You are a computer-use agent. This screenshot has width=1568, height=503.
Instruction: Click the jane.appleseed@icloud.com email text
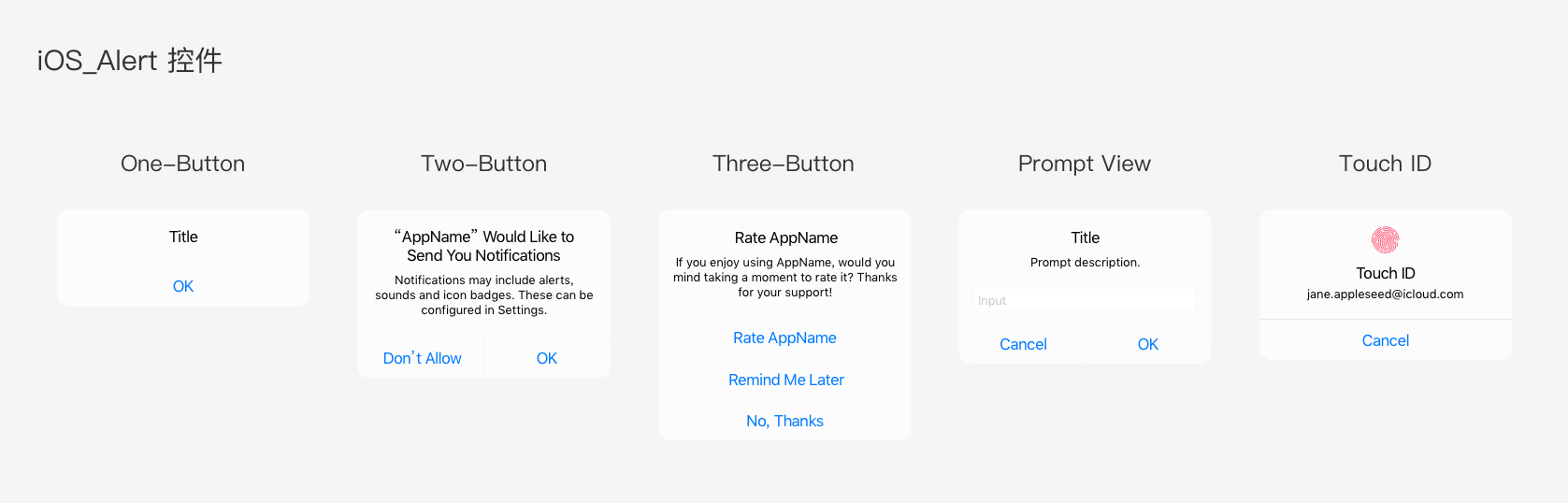point(1385,294)
